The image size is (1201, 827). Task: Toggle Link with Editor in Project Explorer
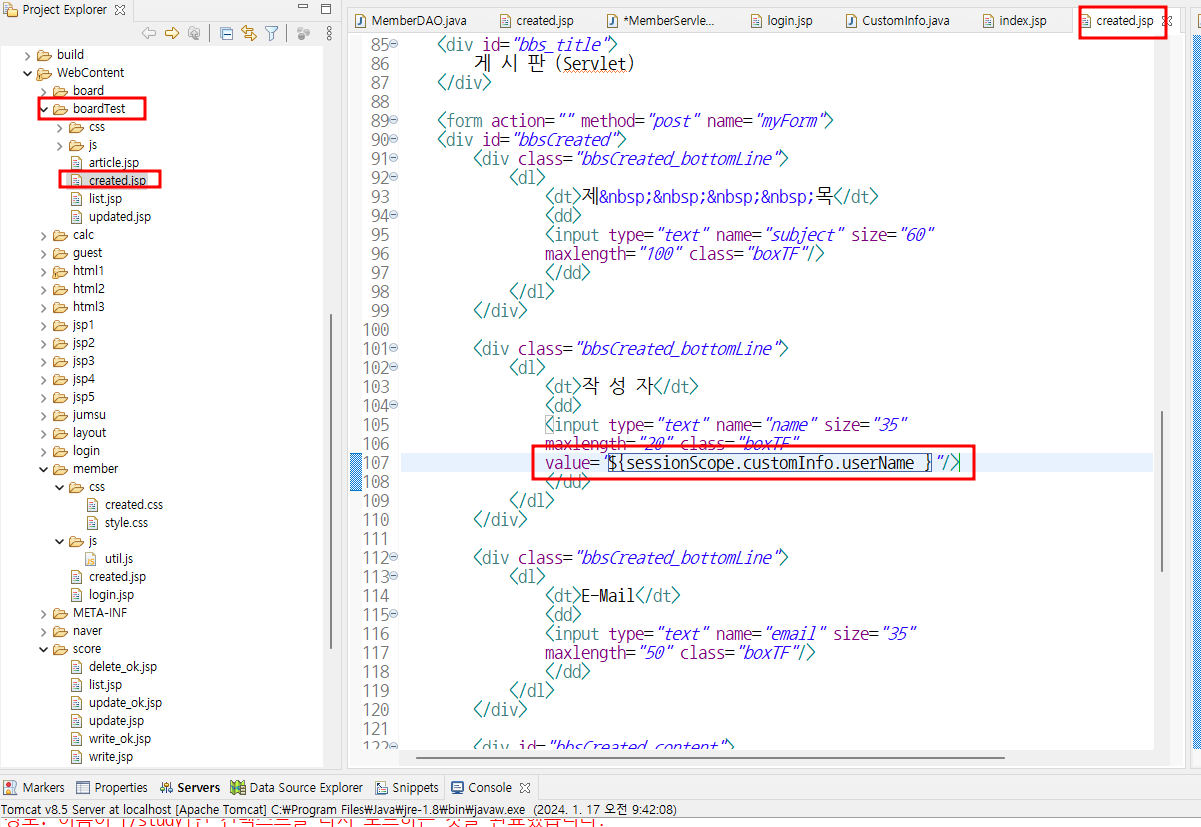(x=249, y=33)
